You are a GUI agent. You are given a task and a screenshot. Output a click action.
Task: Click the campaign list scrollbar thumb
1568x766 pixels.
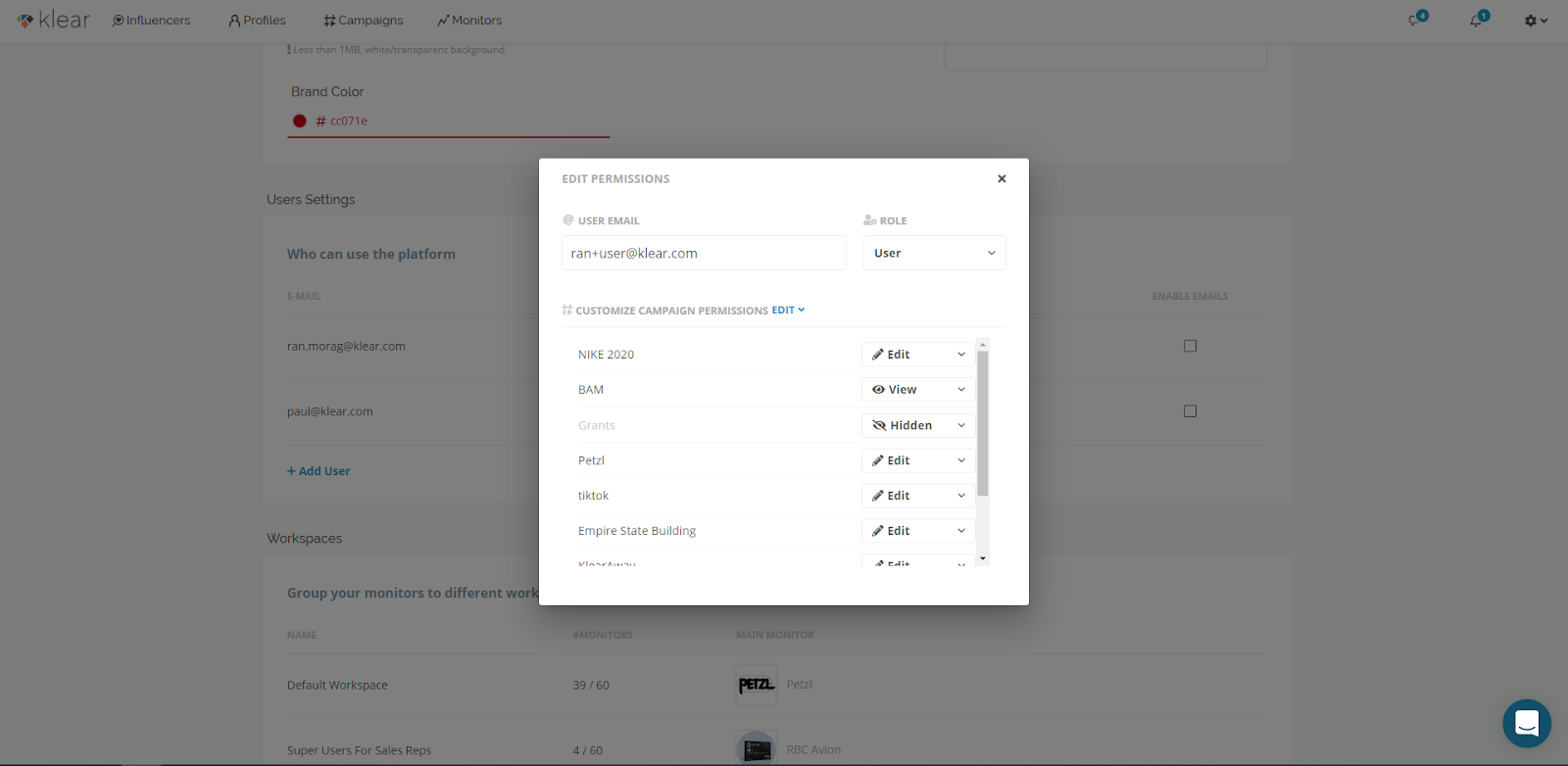pyautogui.click(x=983, y=423)
